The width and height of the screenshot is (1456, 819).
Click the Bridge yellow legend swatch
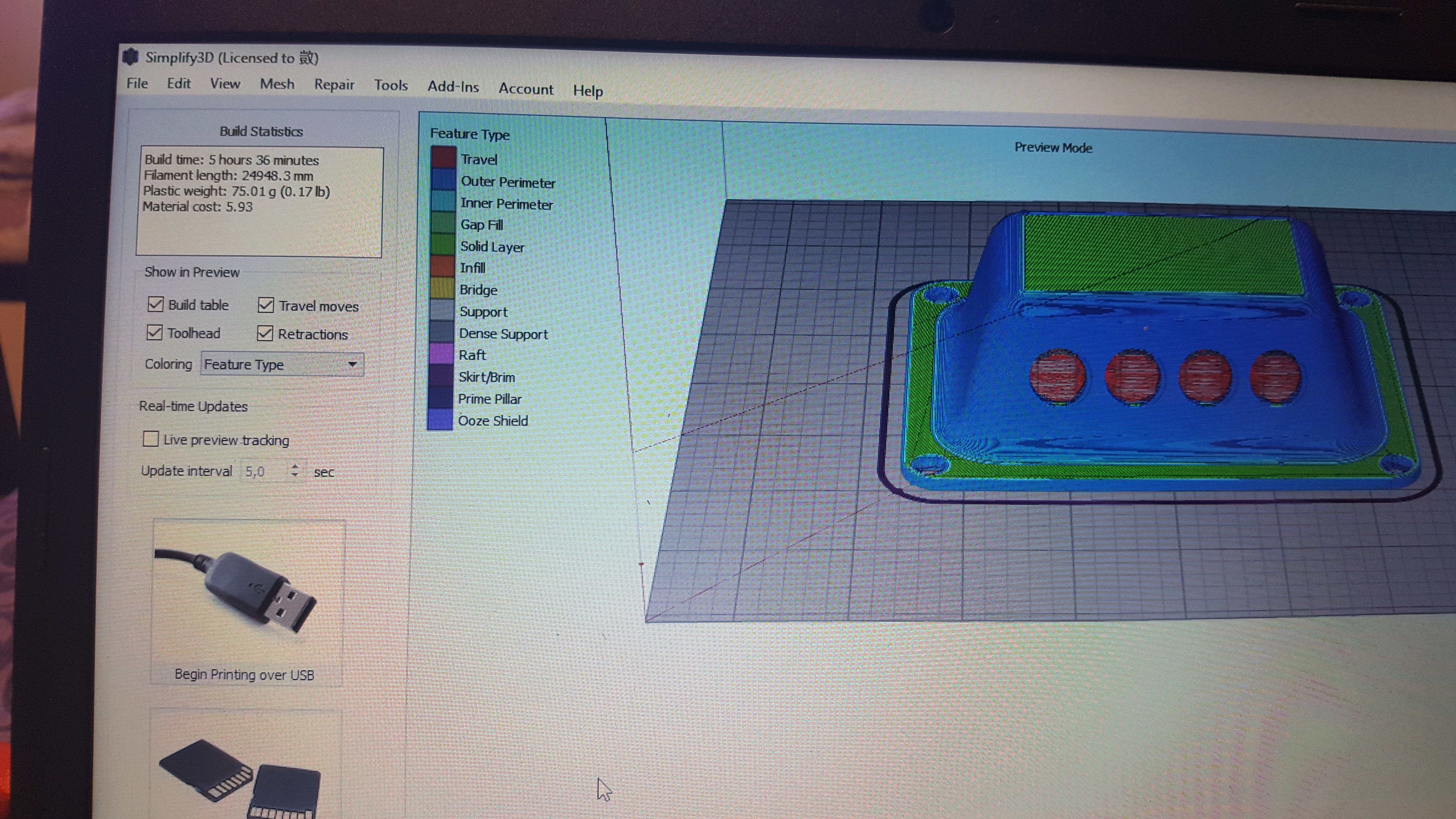click(x=442, y=288)
